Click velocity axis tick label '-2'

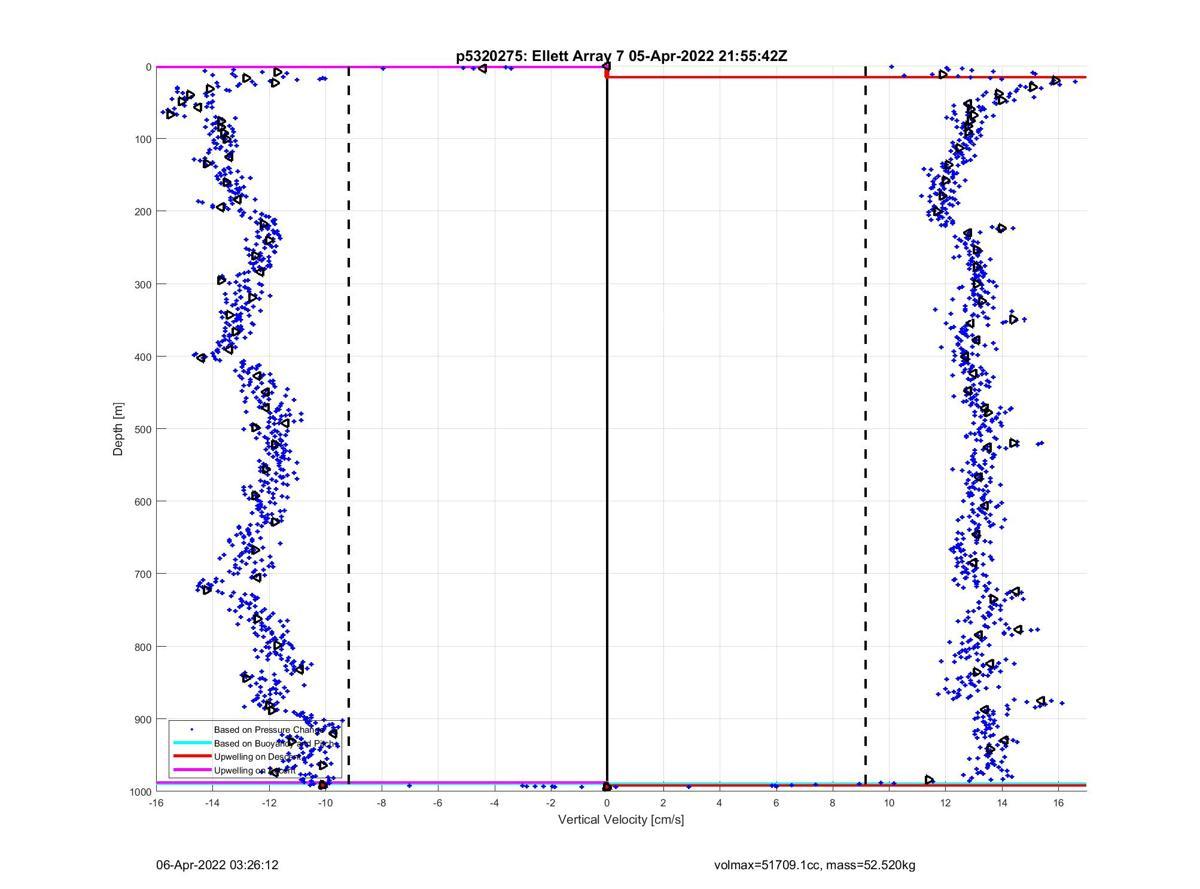click(x=551, y=803)
